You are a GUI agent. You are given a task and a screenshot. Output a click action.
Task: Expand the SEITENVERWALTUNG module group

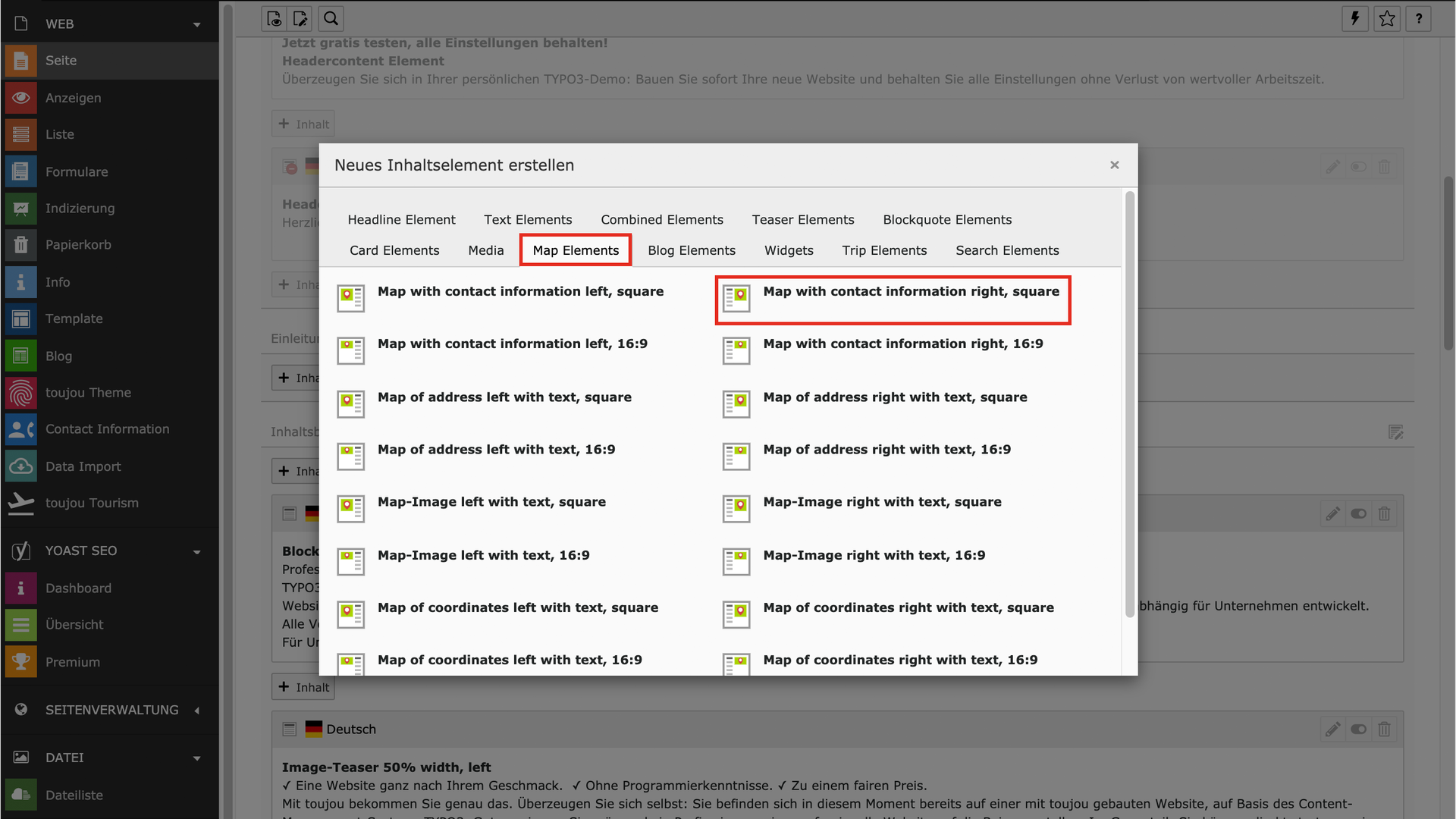(x=196, y=711)
